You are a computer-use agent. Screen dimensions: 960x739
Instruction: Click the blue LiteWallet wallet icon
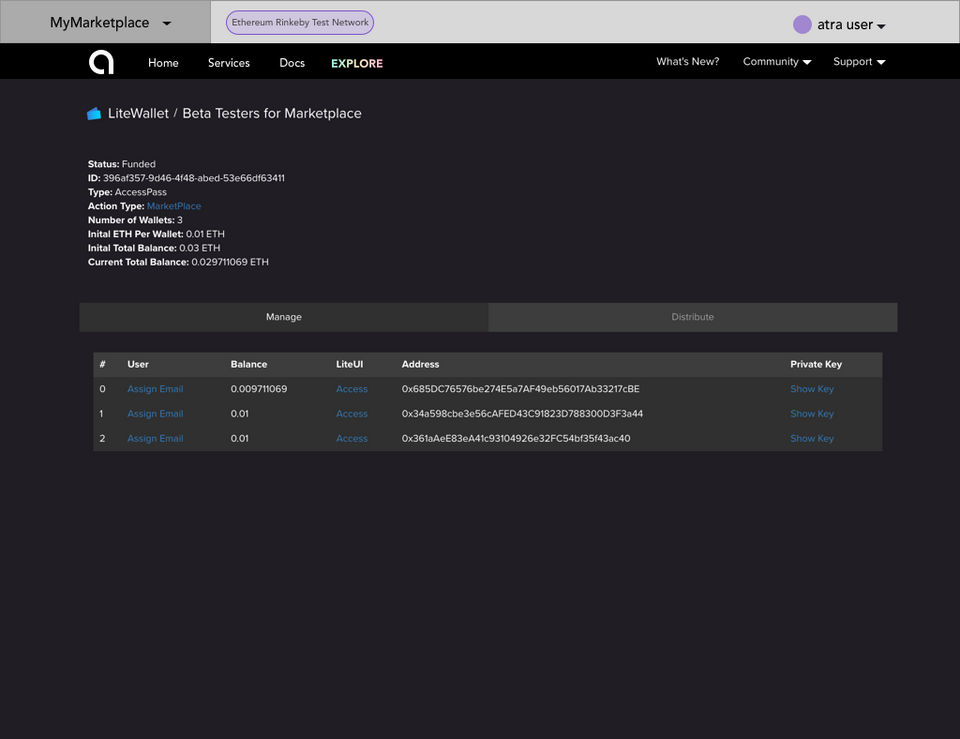click(94, 113)
